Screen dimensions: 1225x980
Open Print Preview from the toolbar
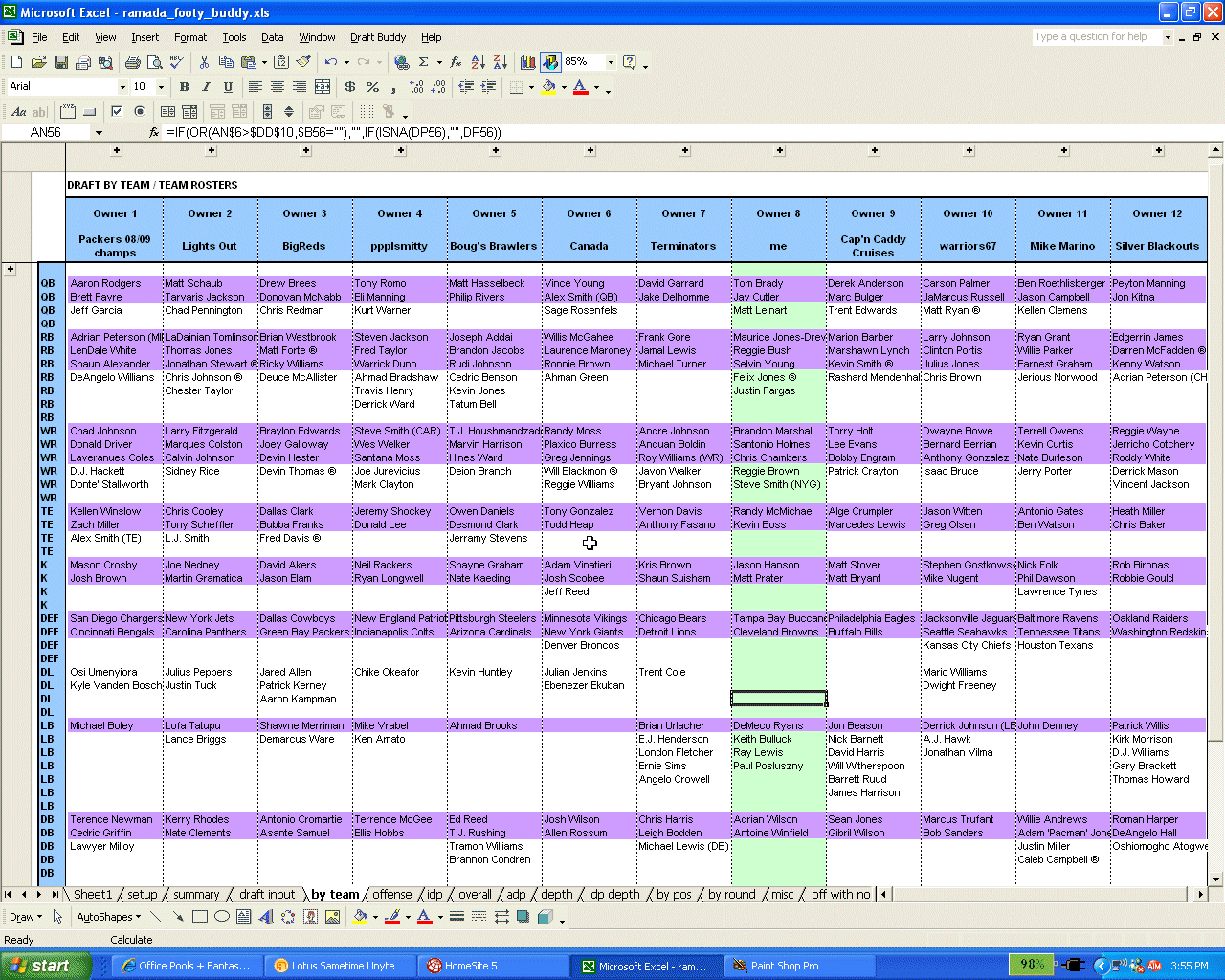pos(154,62)
